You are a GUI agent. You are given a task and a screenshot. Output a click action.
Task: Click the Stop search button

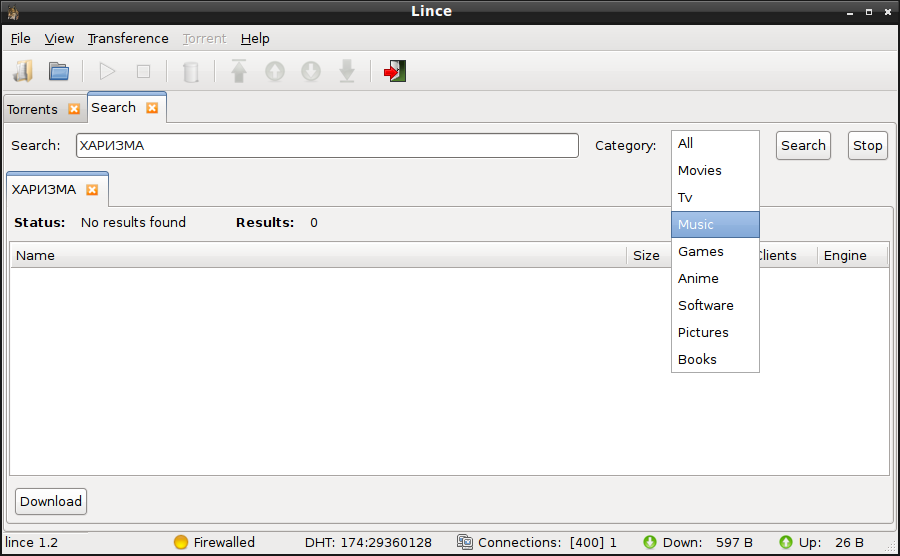(867, 146)
